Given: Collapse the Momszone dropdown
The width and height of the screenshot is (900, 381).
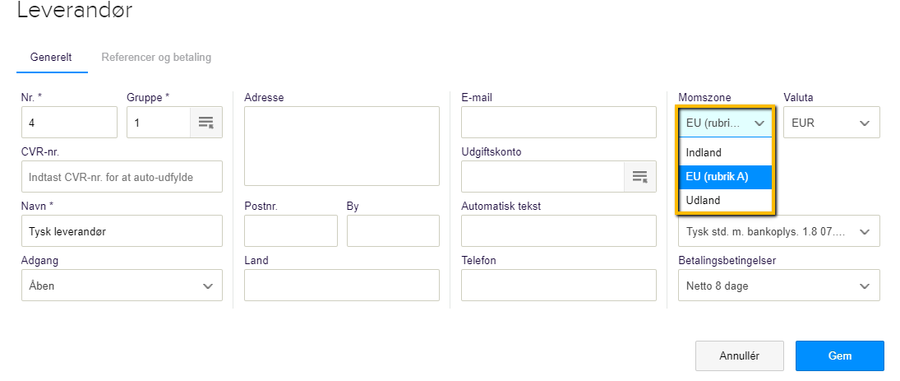Looking at the screenshot, I should pos(726,122).
